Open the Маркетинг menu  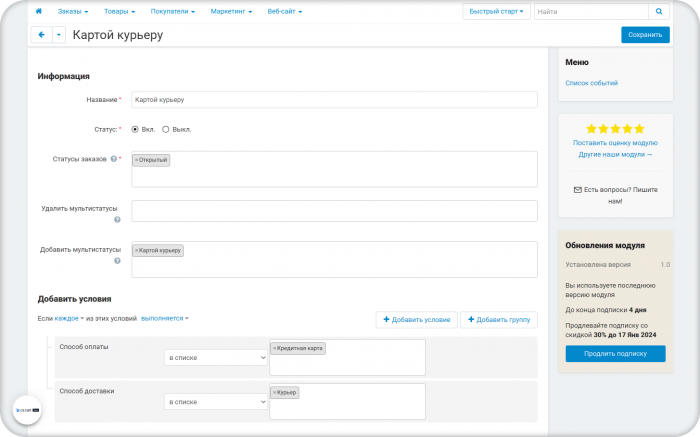click(x=231, y=12)
